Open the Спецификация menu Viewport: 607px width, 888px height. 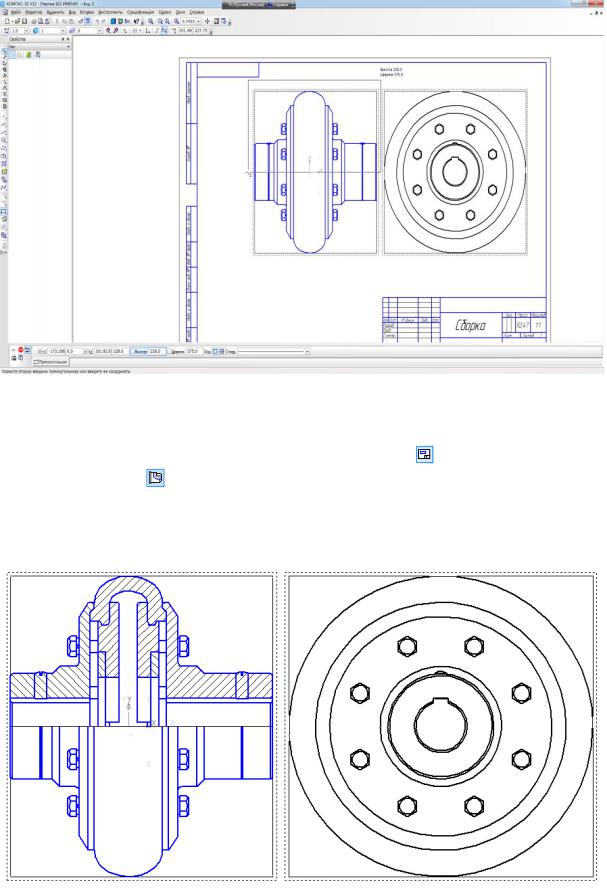tap(140, 12)
